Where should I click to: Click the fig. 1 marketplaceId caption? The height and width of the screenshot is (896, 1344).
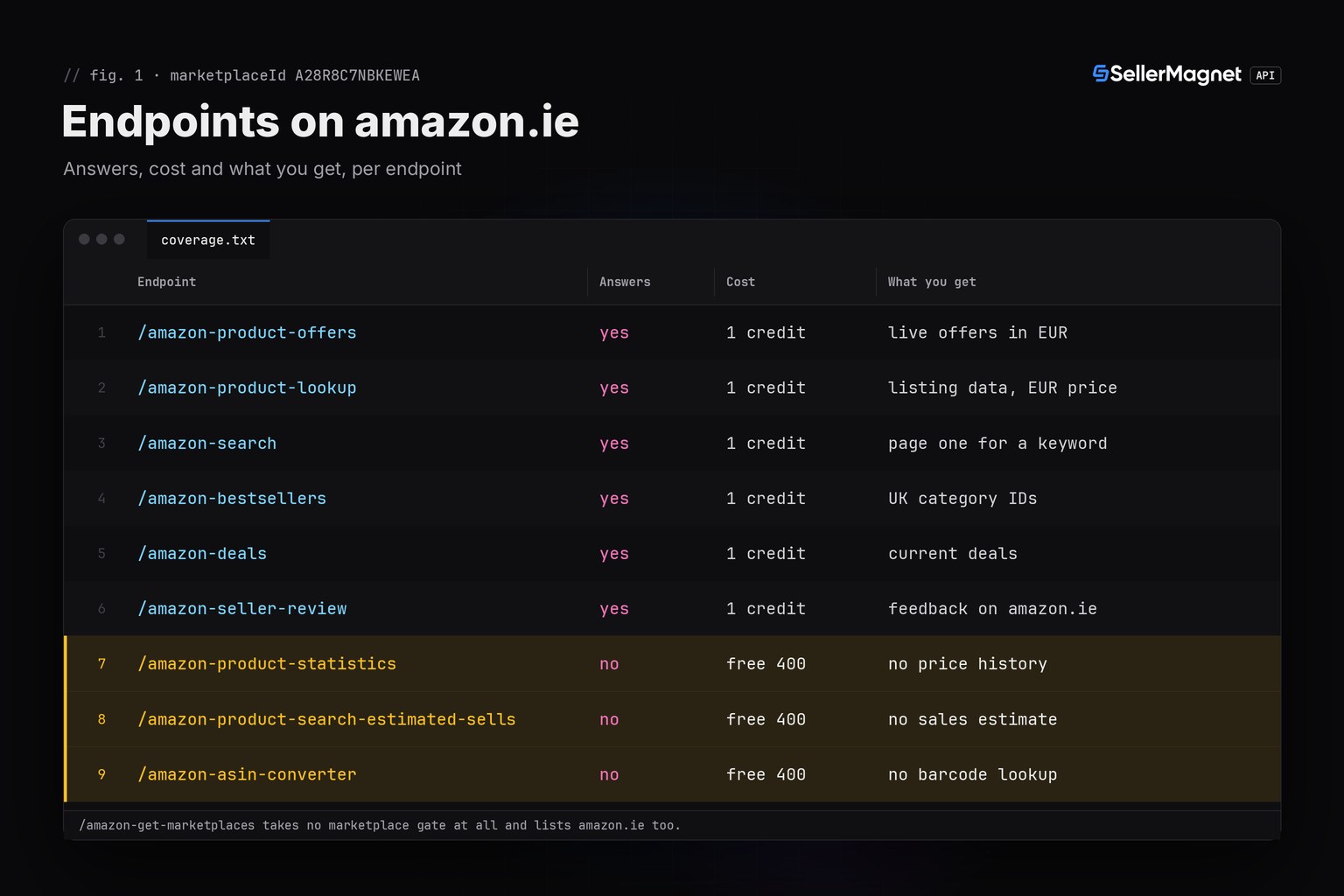pos(241,75)
